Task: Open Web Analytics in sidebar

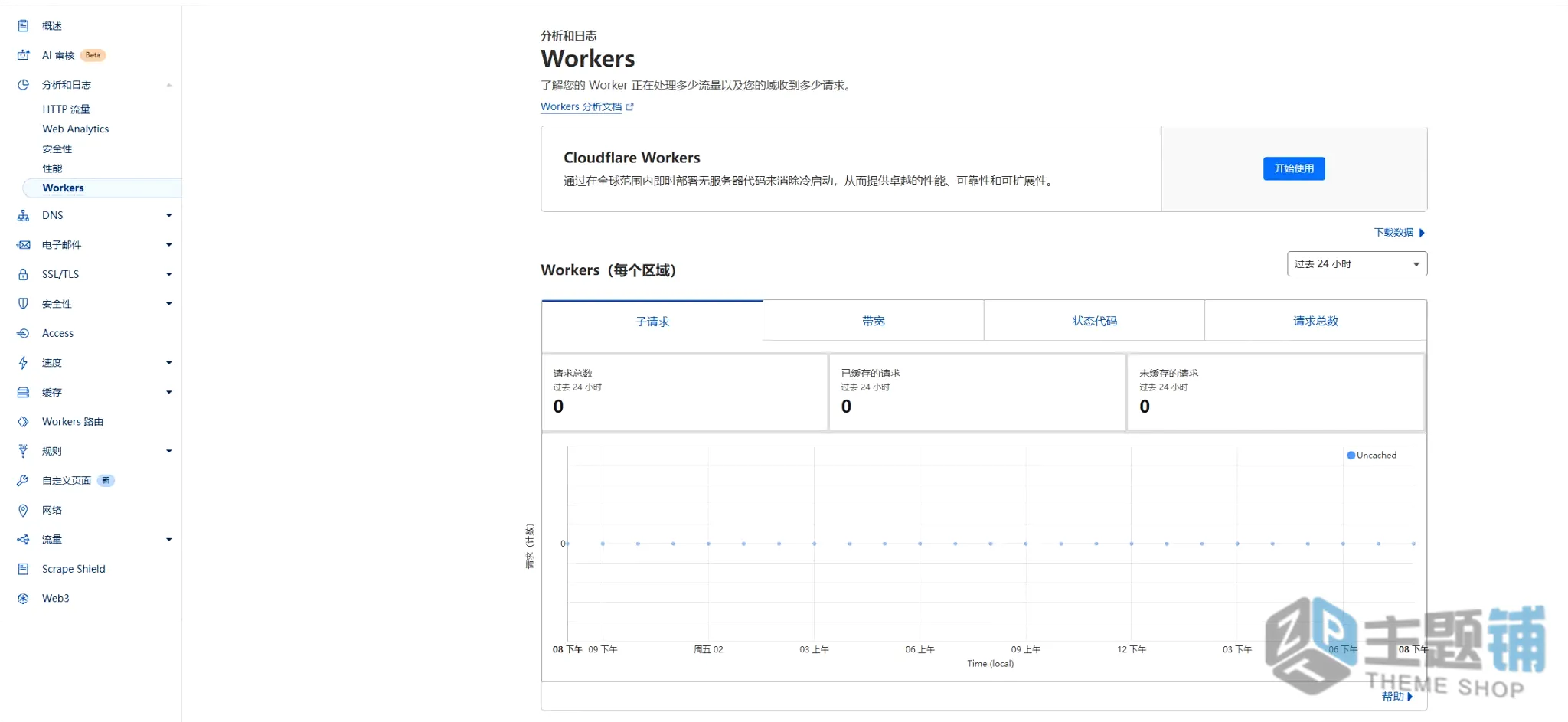Action: click(76, 129)
